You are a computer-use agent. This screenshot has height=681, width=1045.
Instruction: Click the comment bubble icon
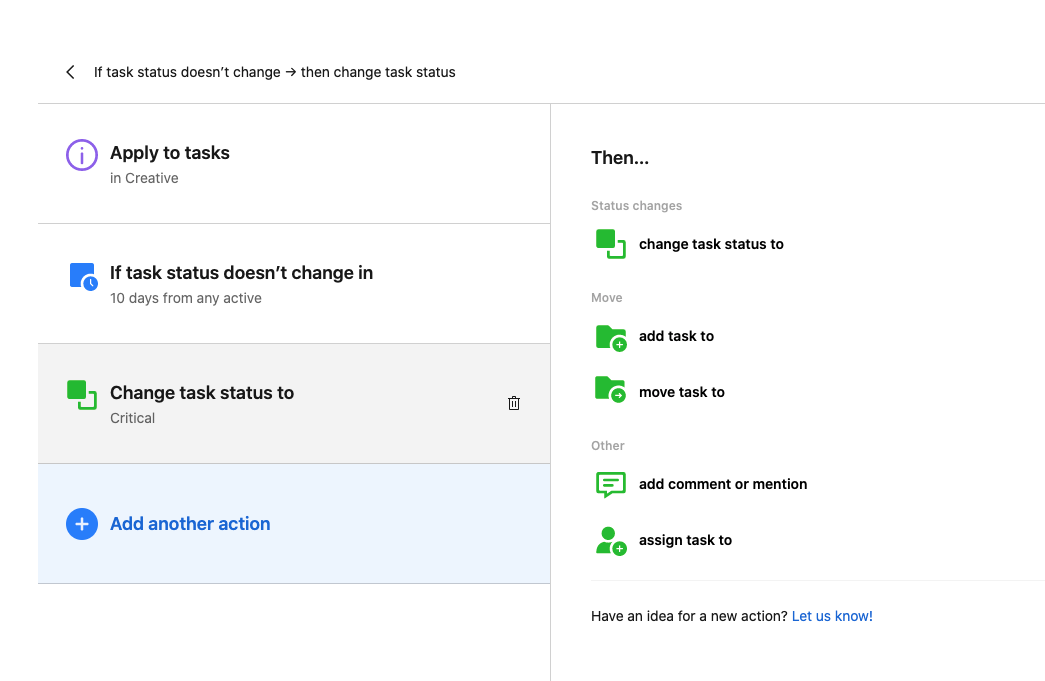pyautogui.click(x=610, y=484)
